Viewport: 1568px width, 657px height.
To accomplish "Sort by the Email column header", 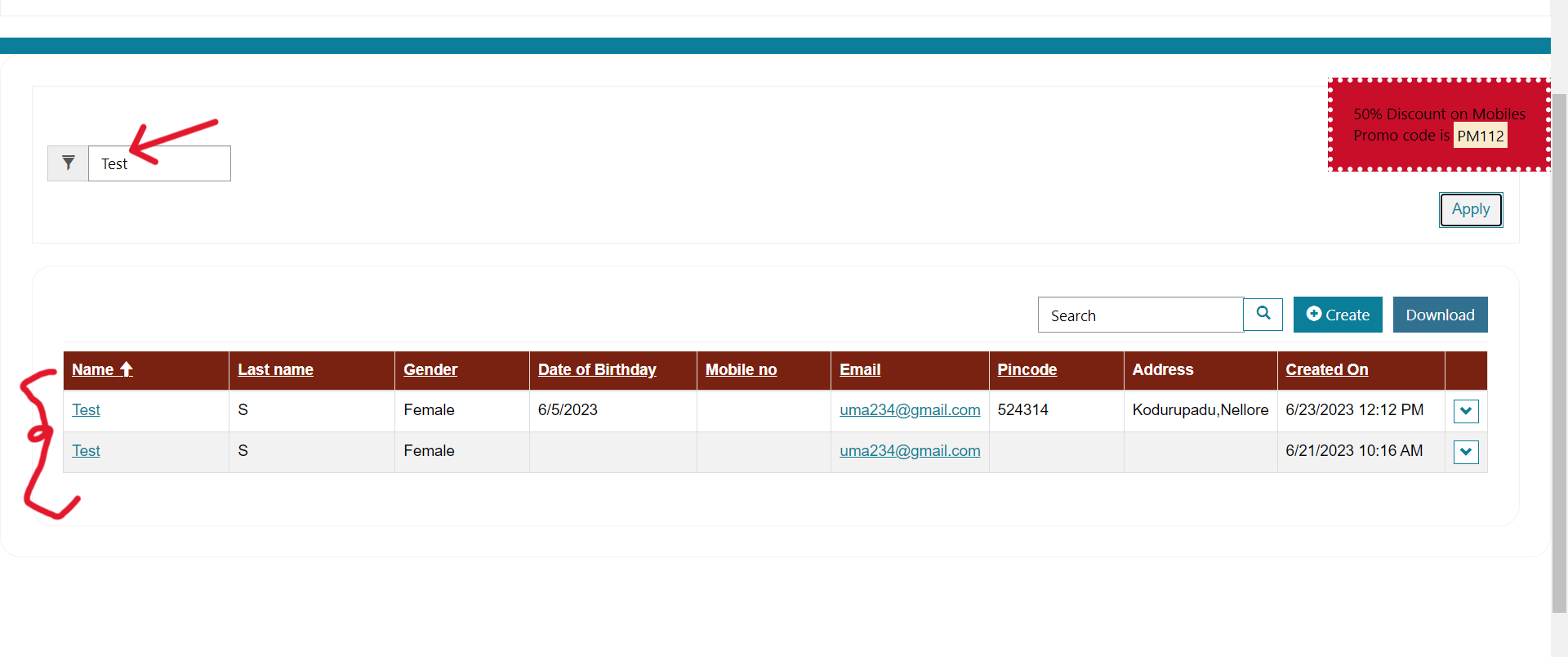I will pos(860,370).
